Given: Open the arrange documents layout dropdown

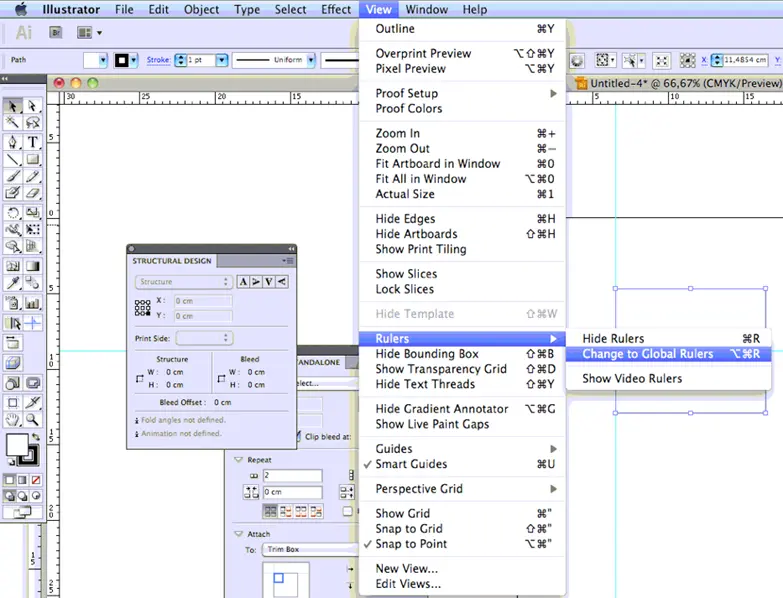Looking at the screenshot, I should coord(89,33).
